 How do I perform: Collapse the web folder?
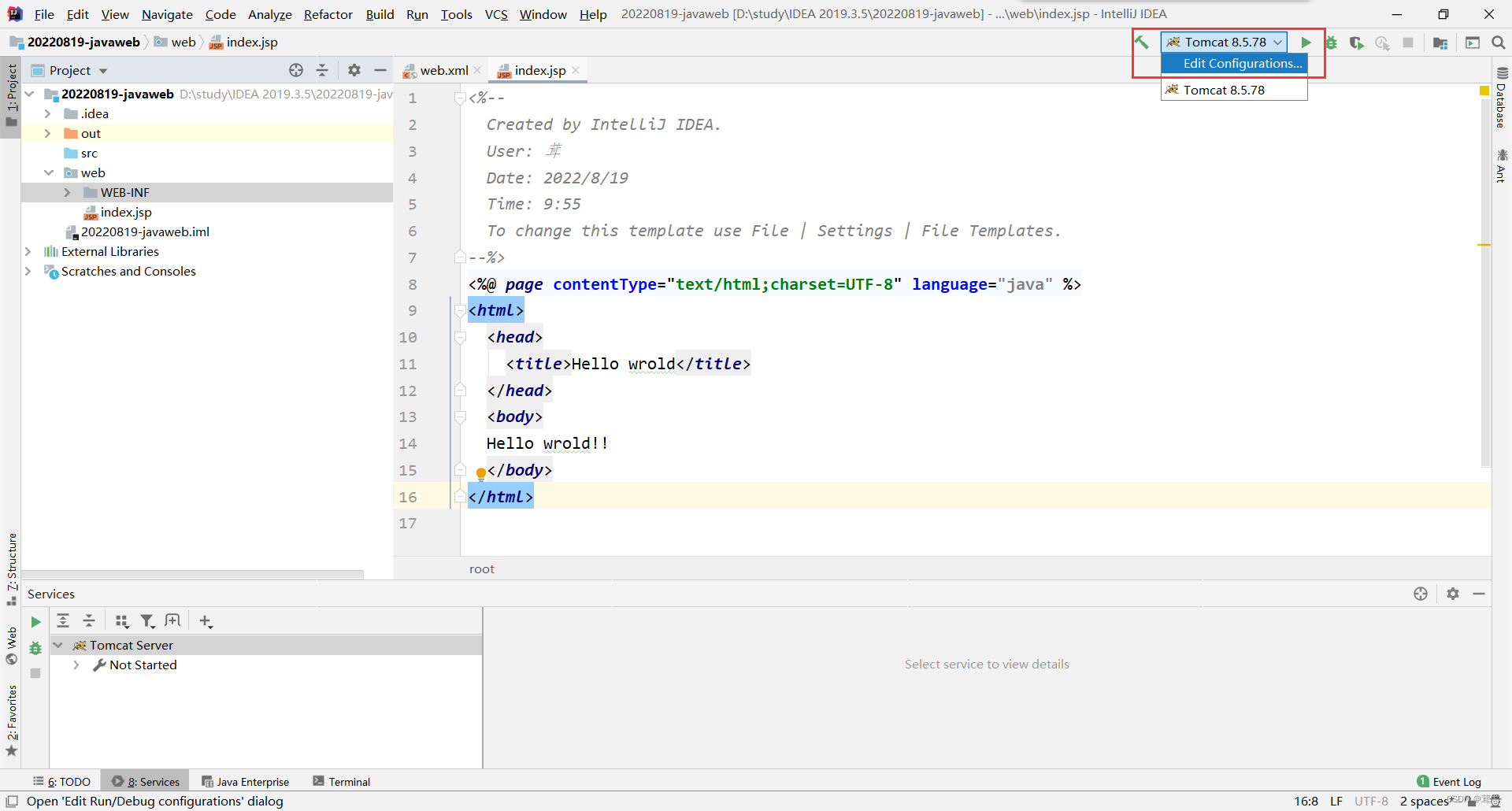[48, 172]
